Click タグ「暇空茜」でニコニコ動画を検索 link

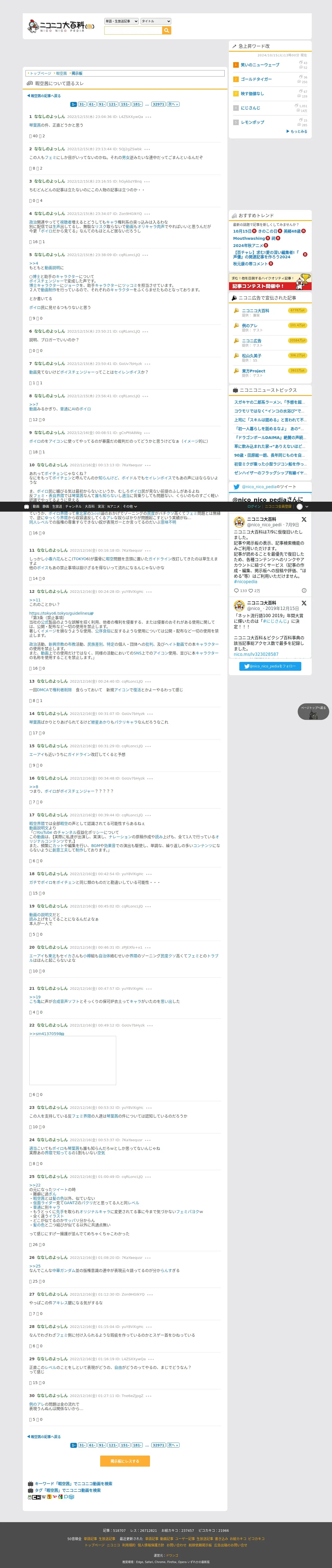pos(67,1490)
